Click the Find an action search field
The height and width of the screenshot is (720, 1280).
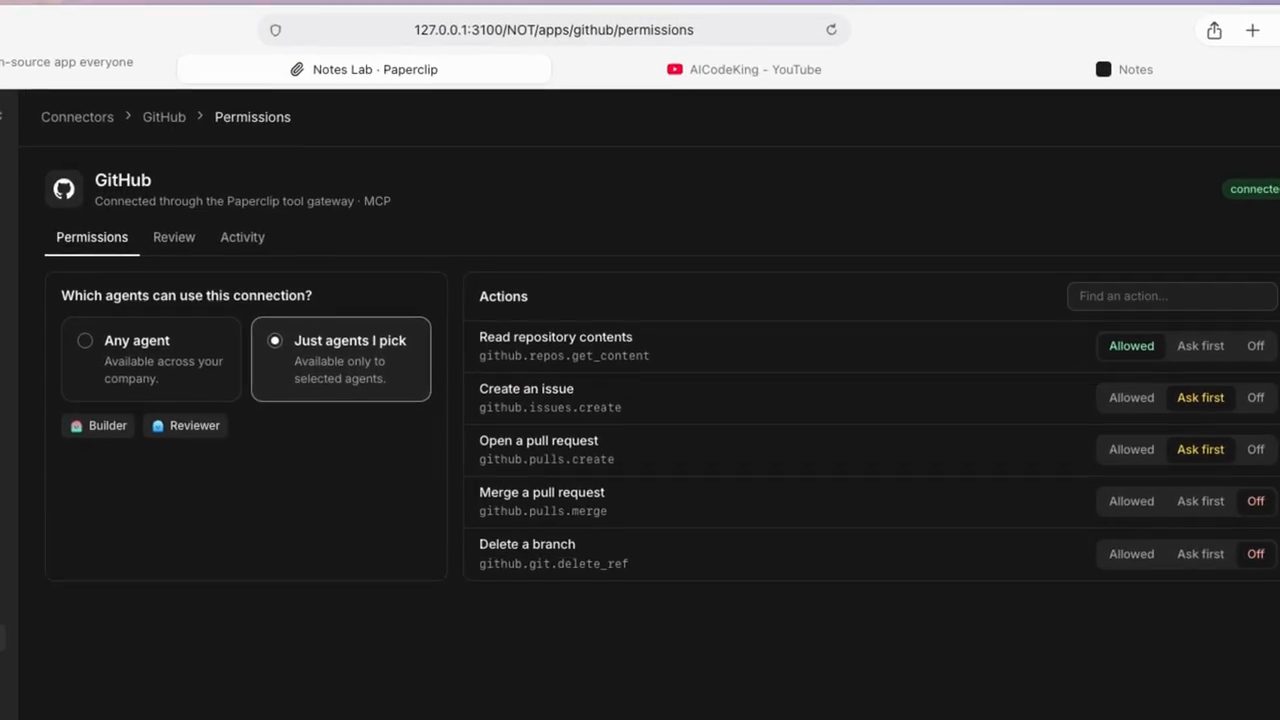1172,296
